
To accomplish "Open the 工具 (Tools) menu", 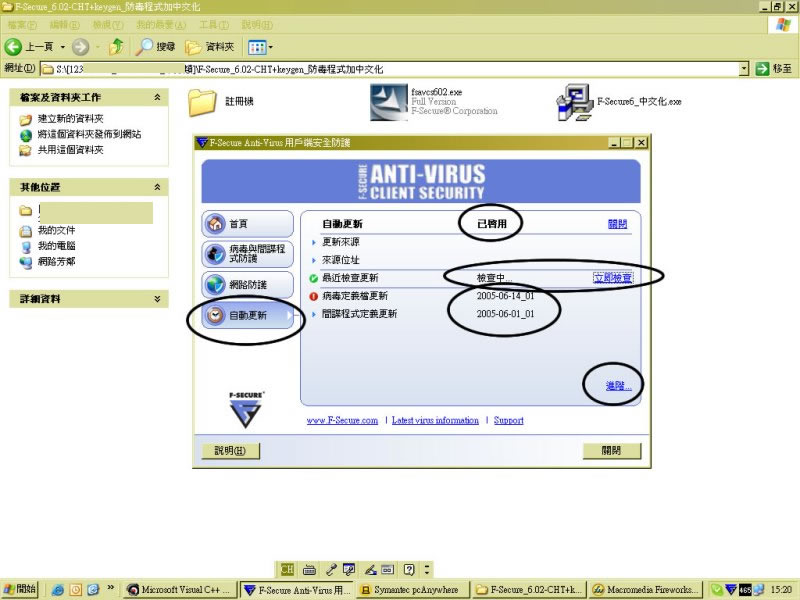I will (214, 25).
